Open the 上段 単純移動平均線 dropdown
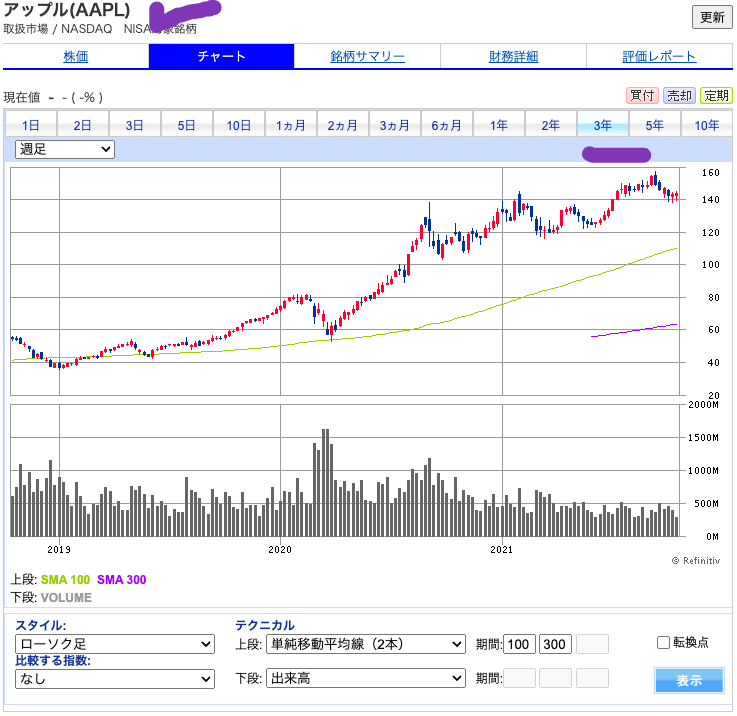The height and width of the screenshot is (716, 737). point(366,644)
